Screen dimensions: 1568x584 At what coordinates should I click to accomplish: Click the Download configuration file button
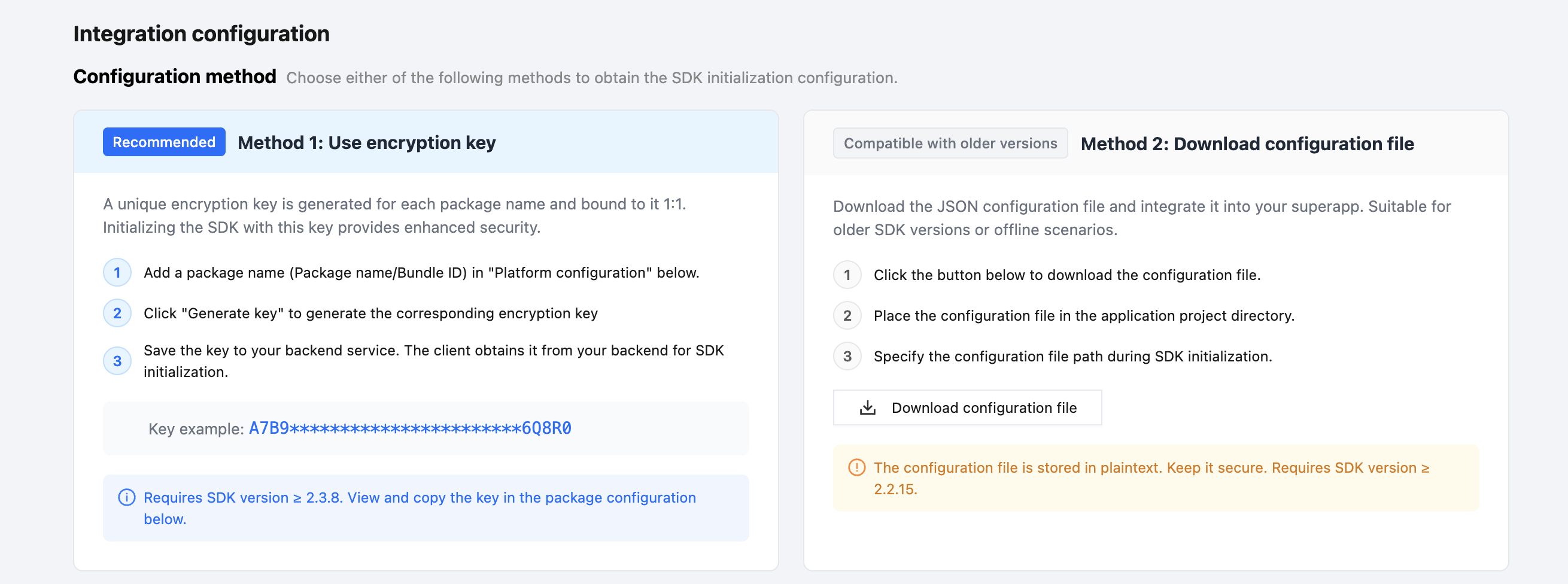point(967,407)
